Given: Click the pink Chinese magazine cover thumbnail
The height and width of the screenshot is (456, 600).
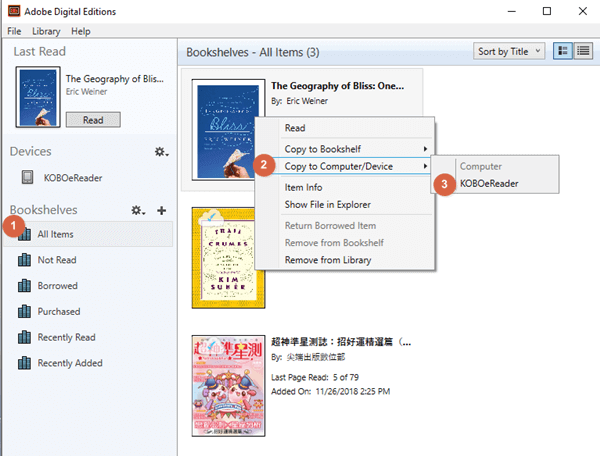Looking at the screenshot, I should click(228, 386).
